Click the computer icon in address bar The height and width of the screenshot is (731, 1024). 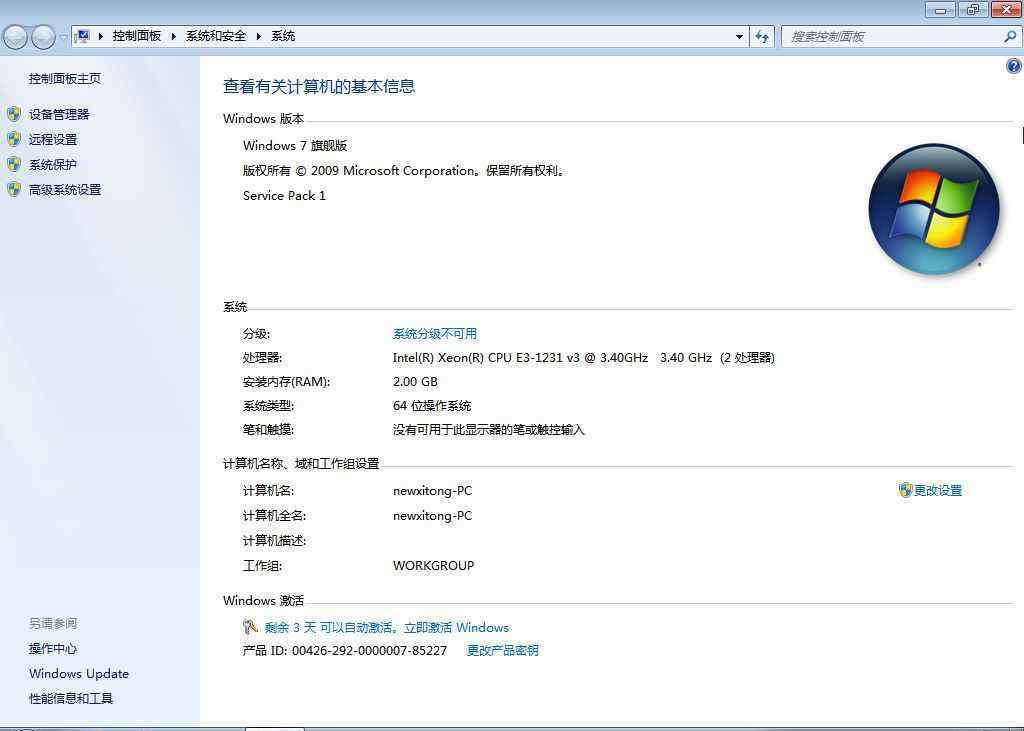click(x=82, y=36)
